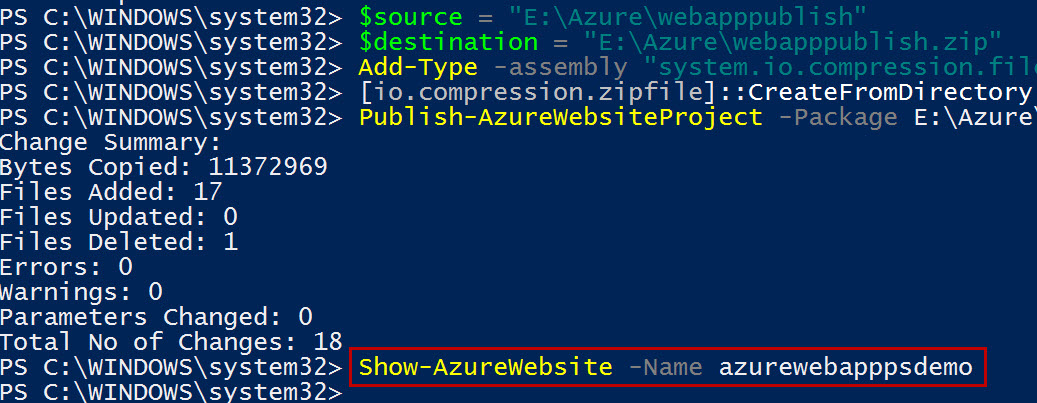This screenshot has height=403, width=1037.
Task: Click the -Package parameter
Action: pos(837,118)
